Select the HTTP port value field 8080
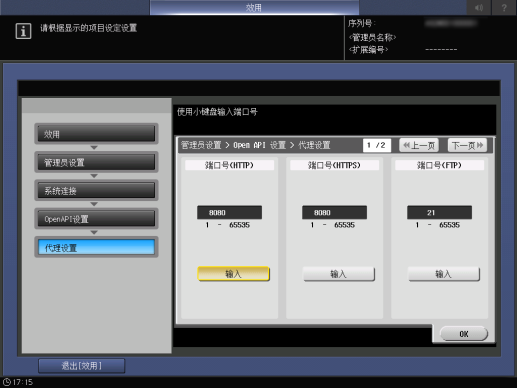Screen dimensions: 517x388 pos(229,212)
